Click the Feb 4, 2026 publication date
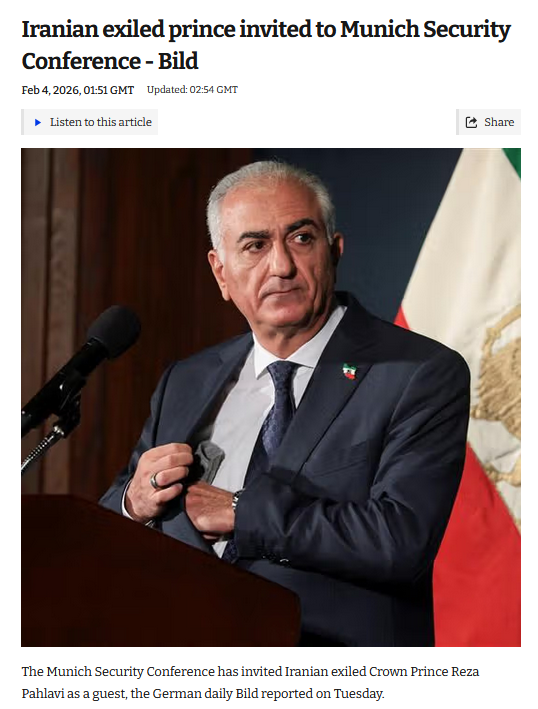 click(x=78, y=90)
